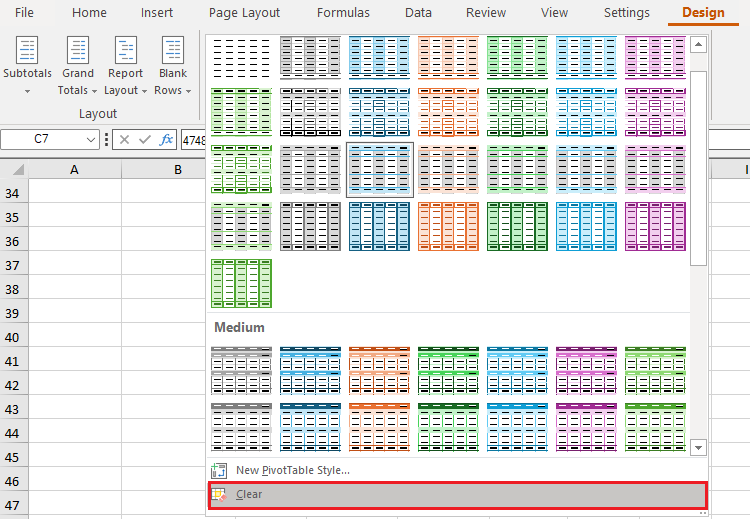Expand the Name Box dropdown arrow

pyautogui.click(x=91, y=139)
